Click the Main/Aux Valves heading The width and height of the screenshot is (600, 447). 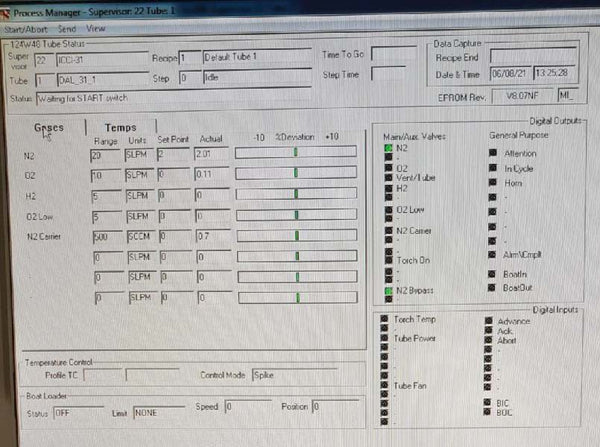pyautogui.click(x=414, y=136)
